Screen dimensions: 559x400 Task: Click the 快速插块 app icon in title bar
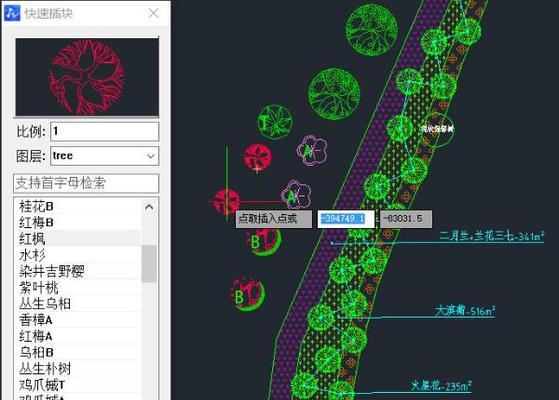[12, 14]
